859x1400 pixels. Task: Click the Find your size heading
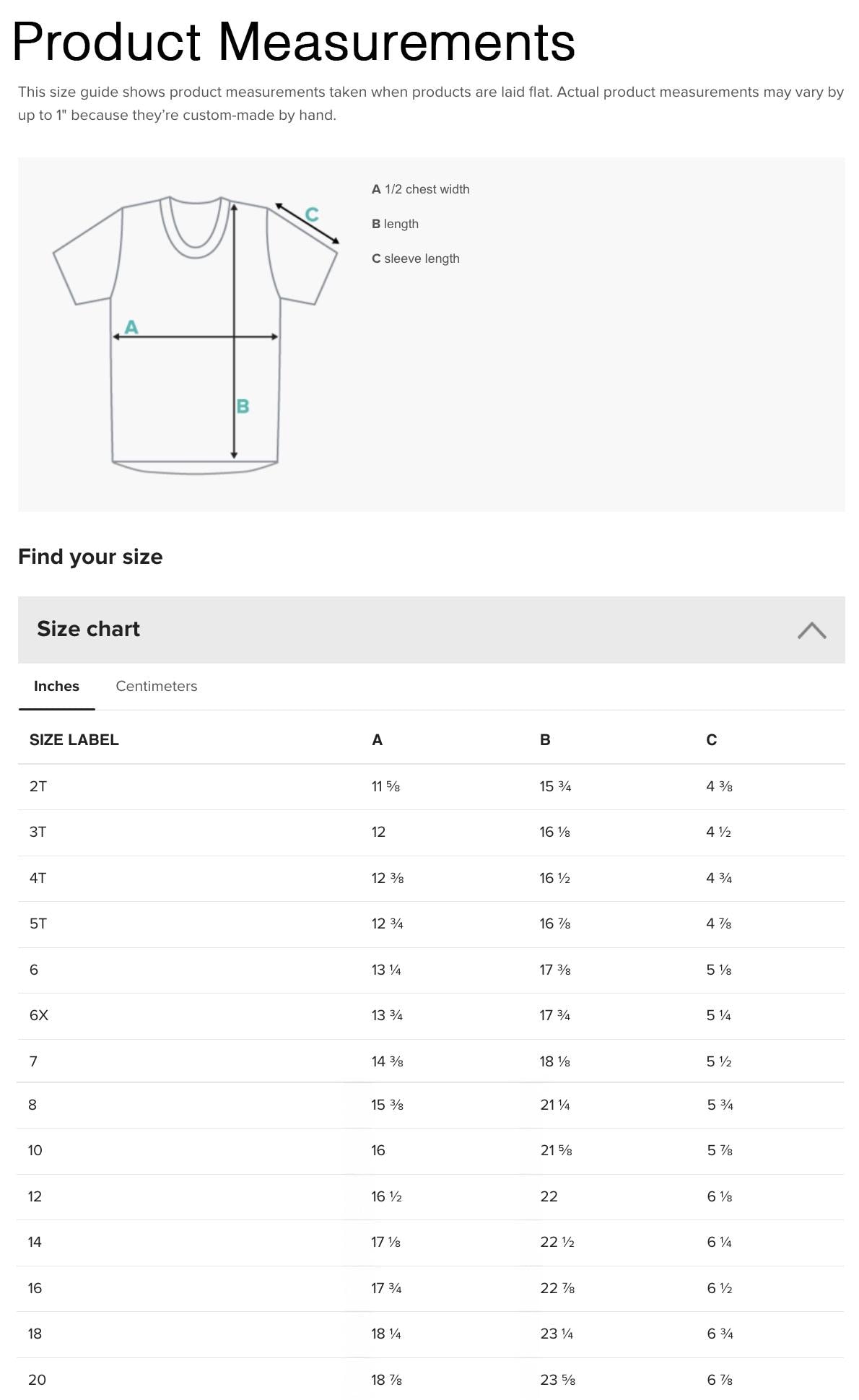(91, 556)
